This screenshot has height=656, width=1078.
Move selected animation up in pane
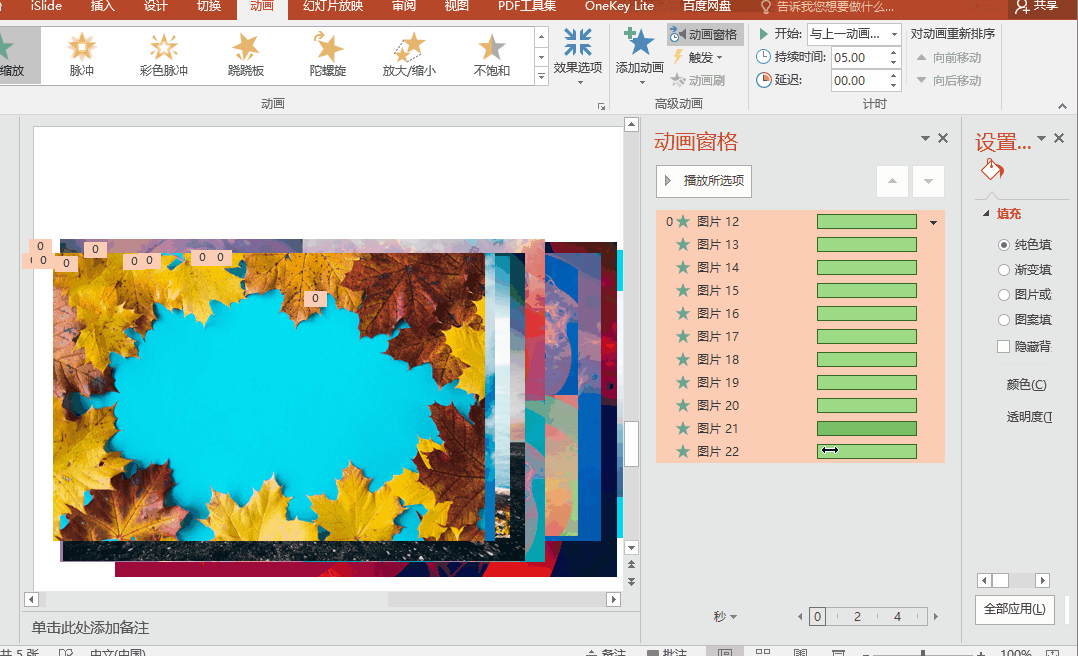(892, 182)
